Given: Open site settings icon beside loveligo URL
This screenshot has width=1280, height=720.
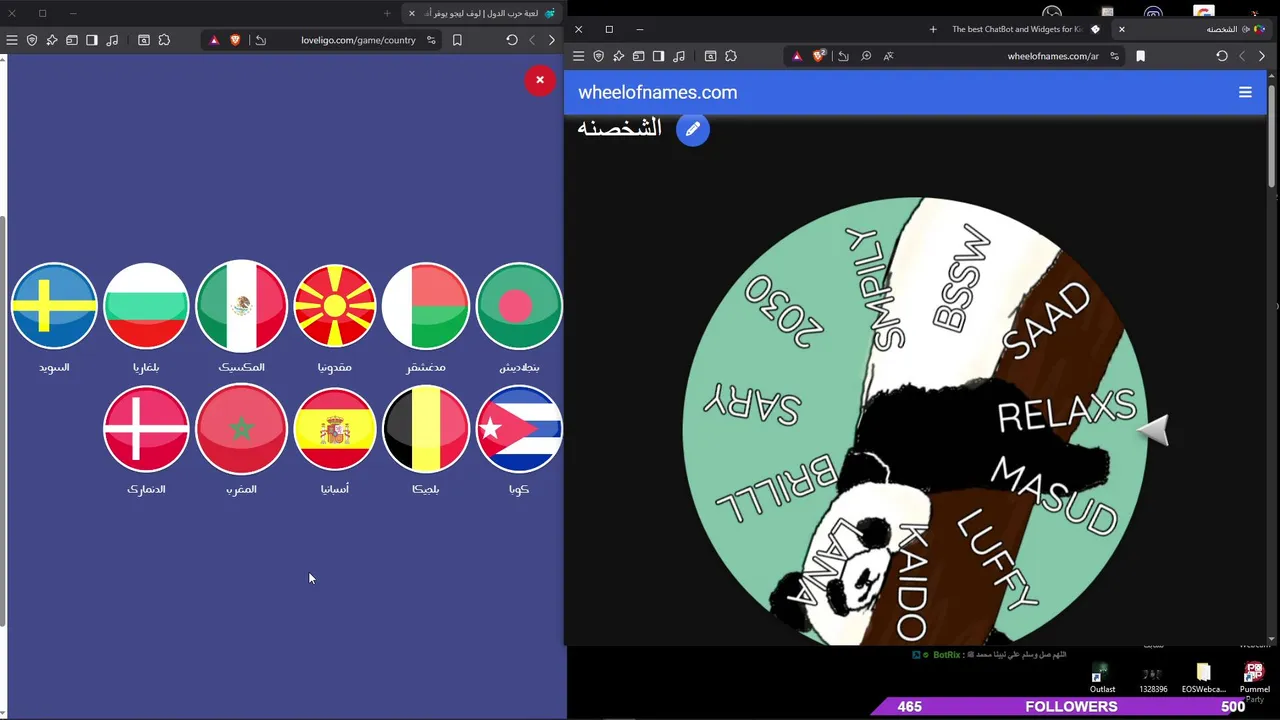Looking at the screenshot, I should tap(431, 40).
